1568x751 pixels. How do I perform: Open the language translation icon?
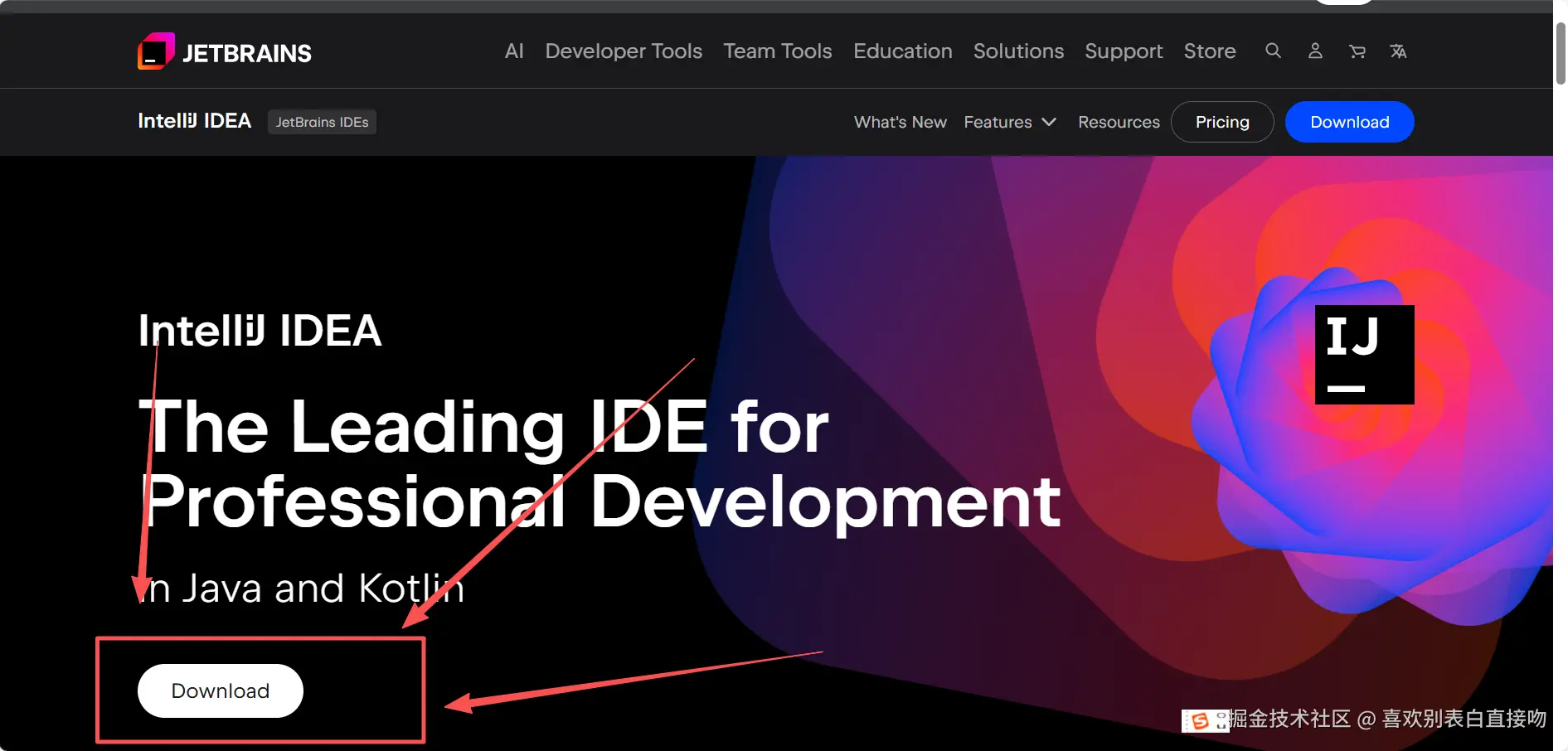pyautogui.click(x=1399, y=51)
